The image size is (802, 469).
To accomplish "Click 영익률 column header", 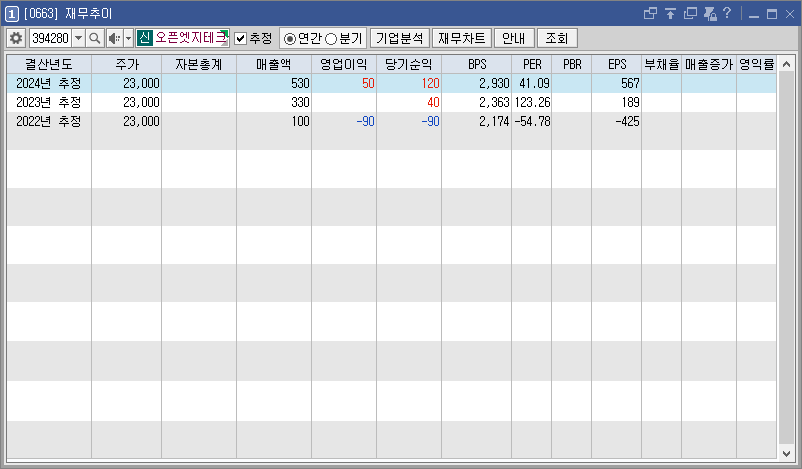I will tap(757, 64).
